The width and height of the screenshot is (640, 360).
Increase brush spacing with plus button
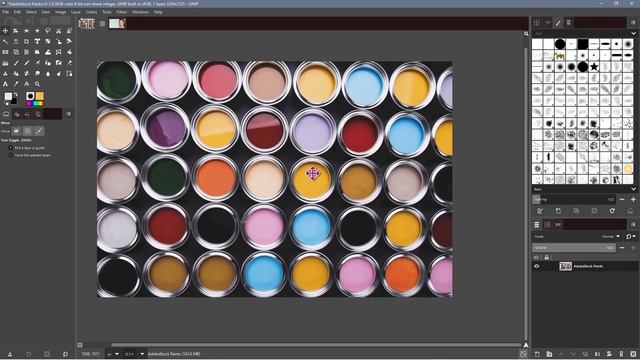633,200
